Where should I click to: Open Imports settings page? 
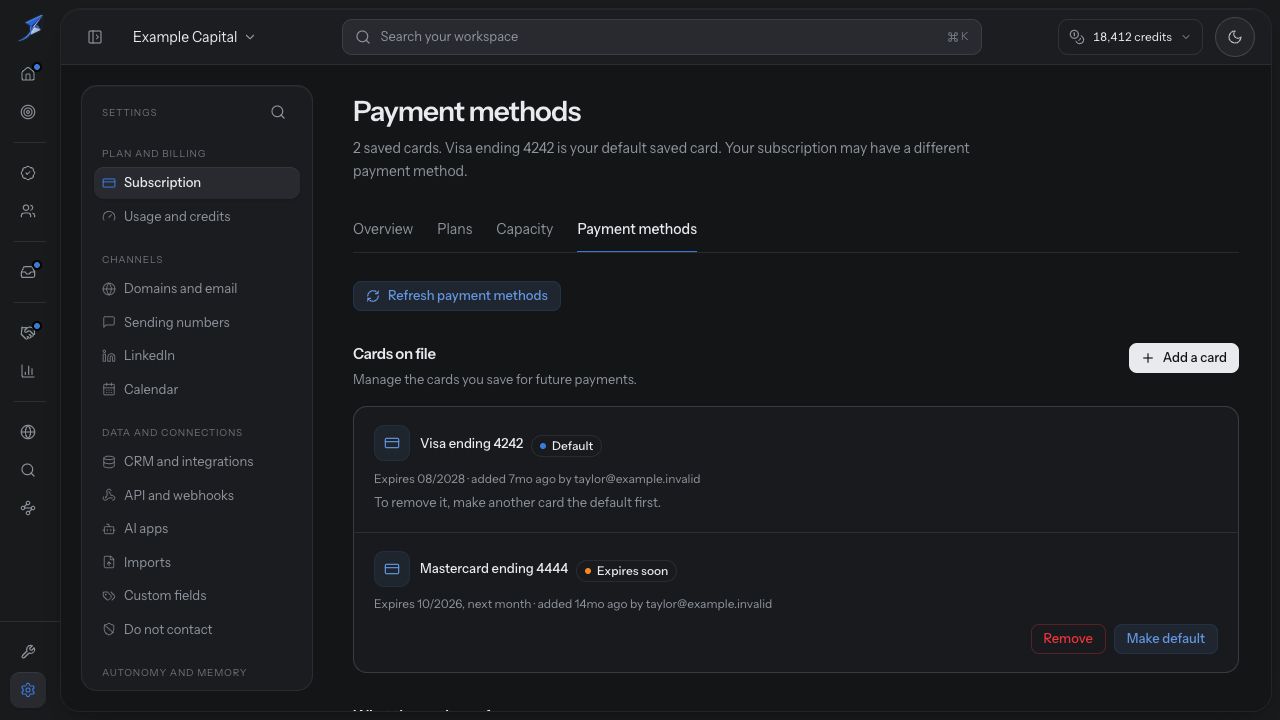pyautogui.click(x=197, y=563)
